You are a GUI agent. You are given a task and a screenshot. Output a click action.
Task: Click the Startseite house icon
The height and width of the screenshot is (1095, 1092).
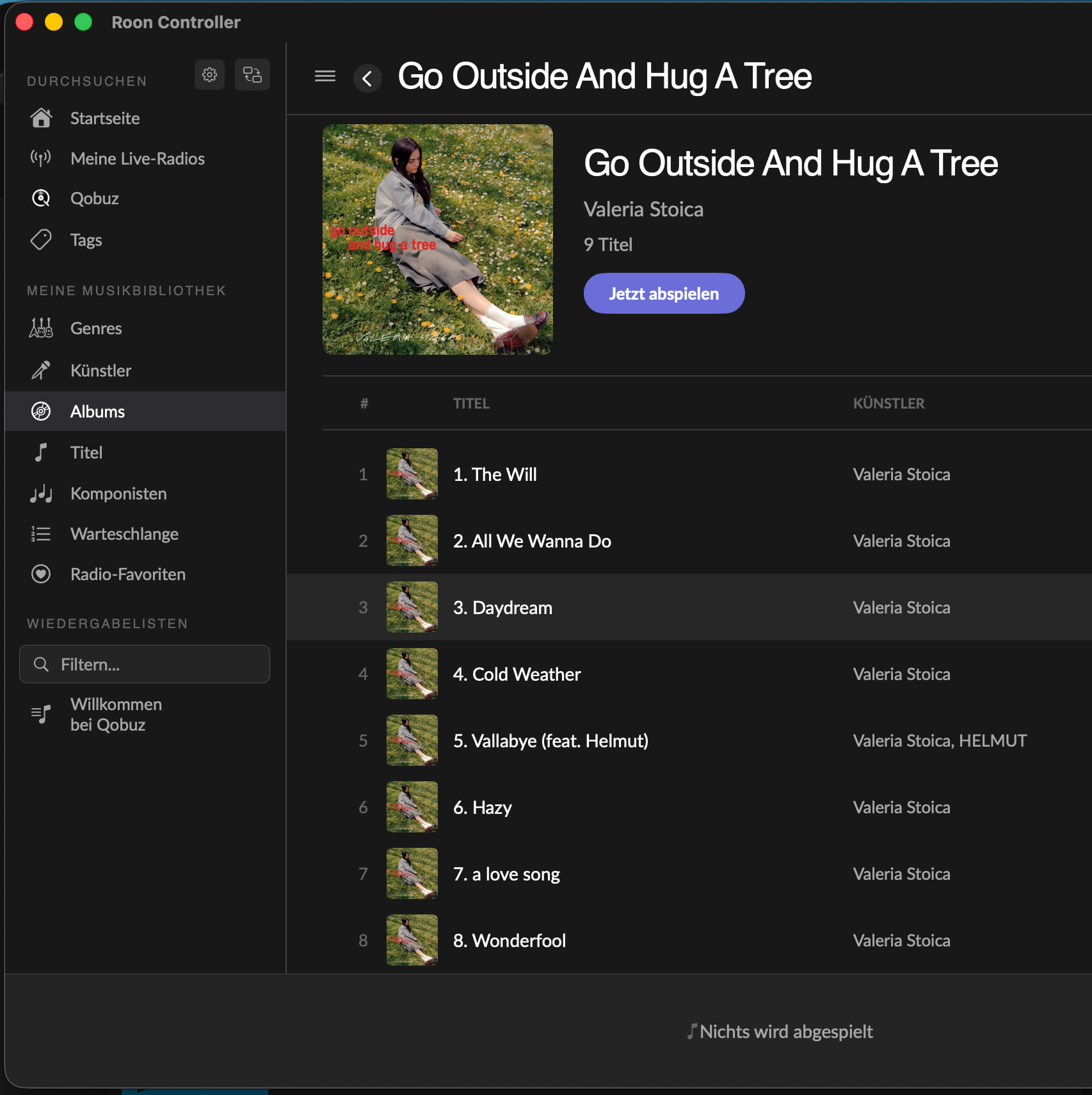pyautogui.click(x=41, y=118)
